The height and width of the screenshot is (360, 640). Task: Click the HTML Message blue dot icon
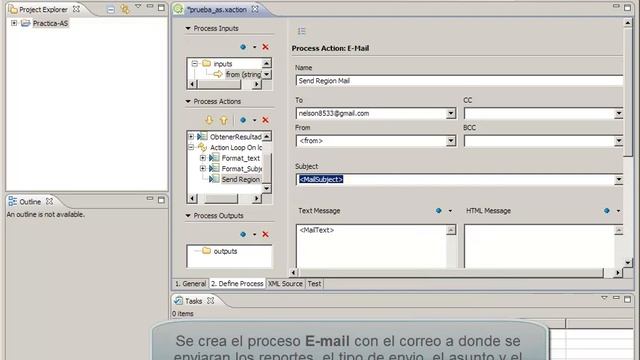pyautogui.click(x=607, y=211)
